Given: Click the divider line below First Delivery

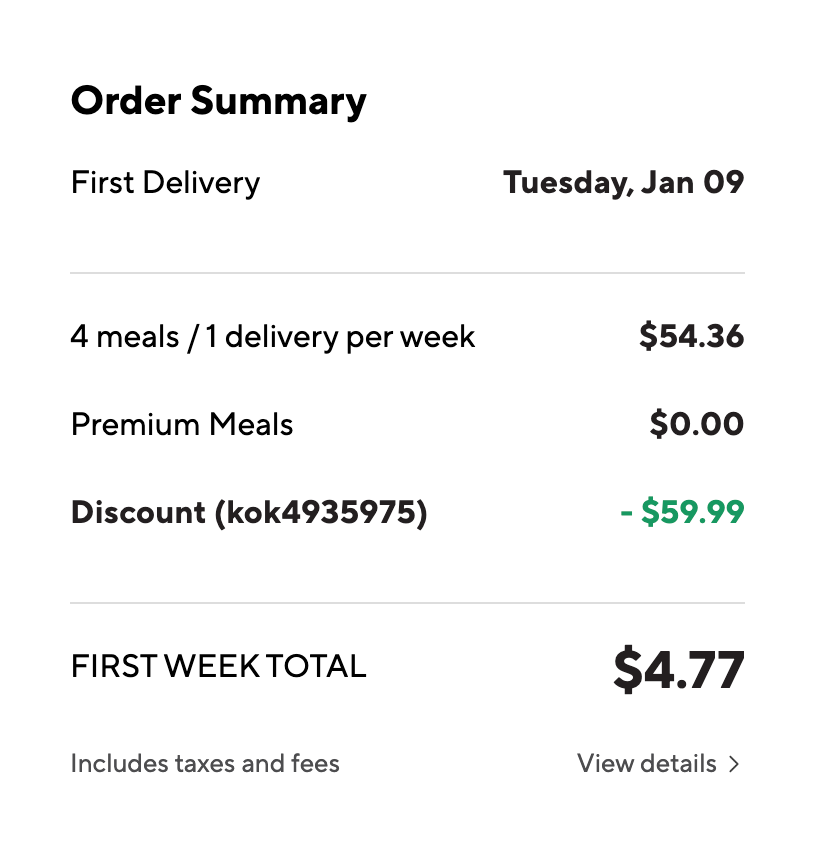Looking at the screenshot, I should pyautogui.click(x=407, y=273).
